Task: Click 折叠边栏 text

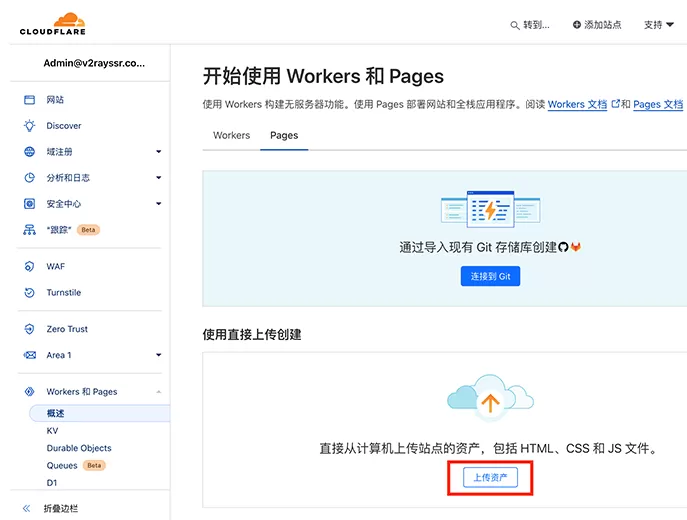Action: (x=60, y=508)
